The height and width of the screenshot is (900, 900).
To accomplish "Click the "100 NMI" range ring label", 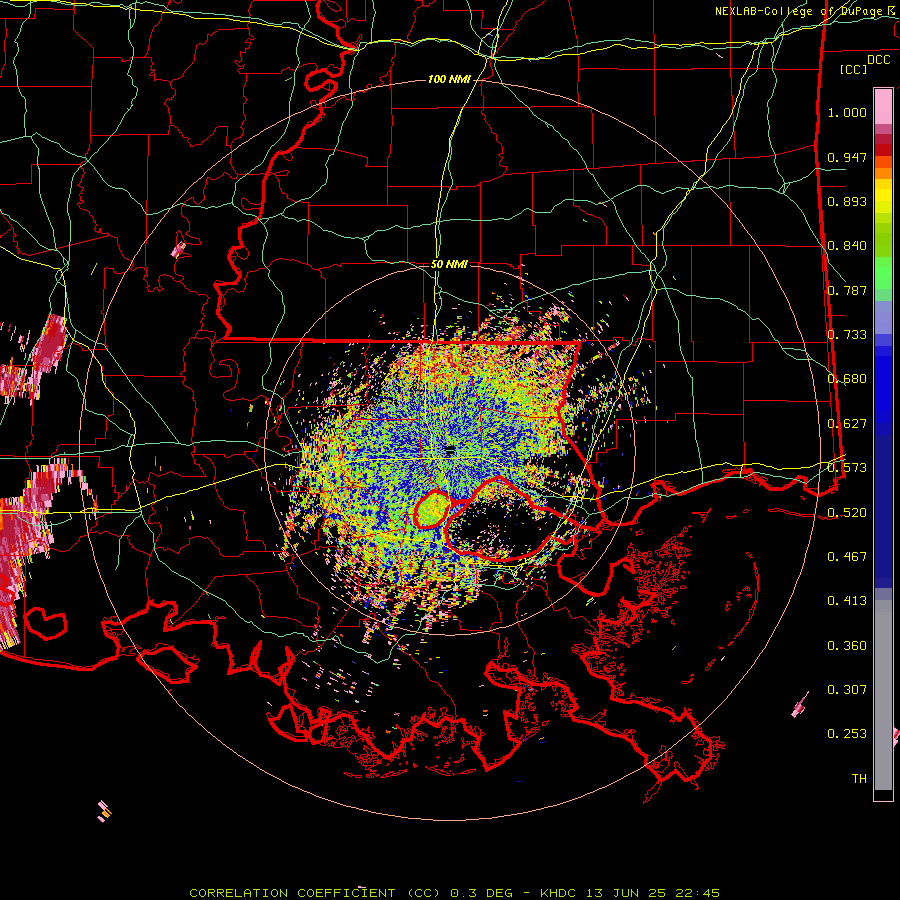I will [x=449, y=79].
